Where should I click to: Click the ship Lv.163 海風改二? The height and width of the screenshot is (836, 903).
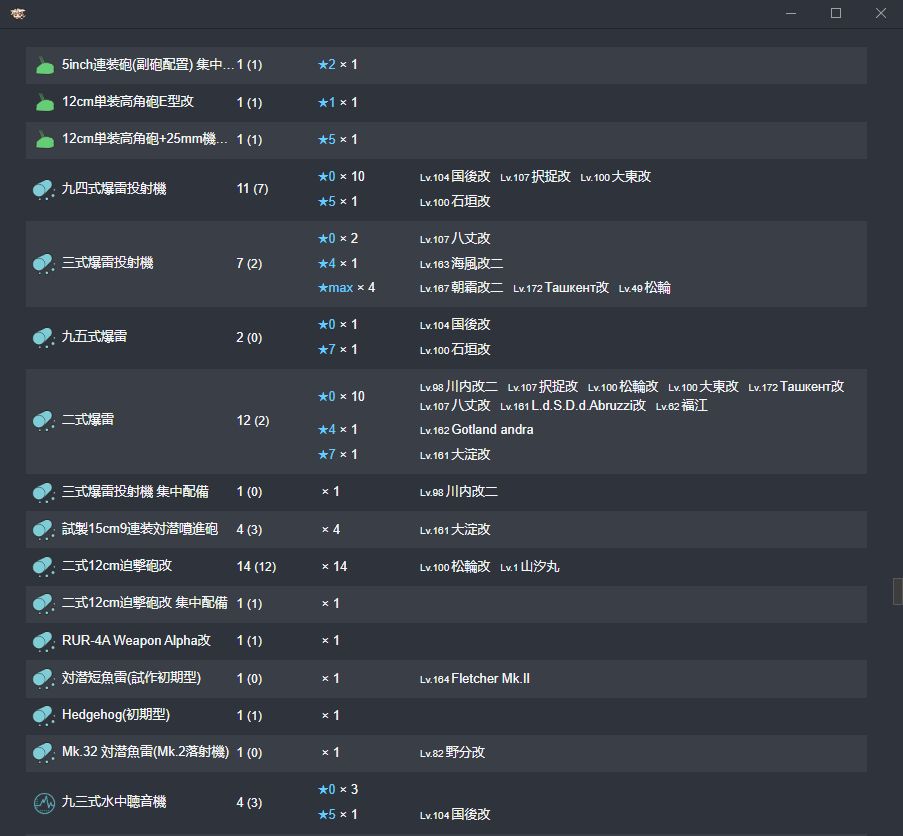[461, 264]
